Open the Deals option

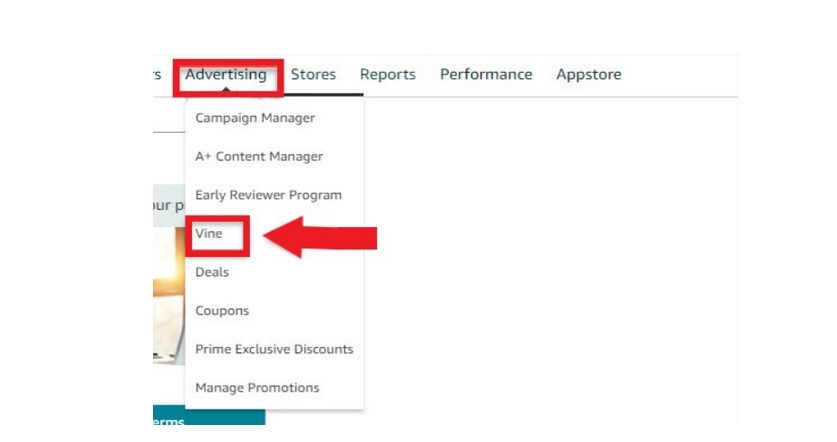tap(212, 272)
